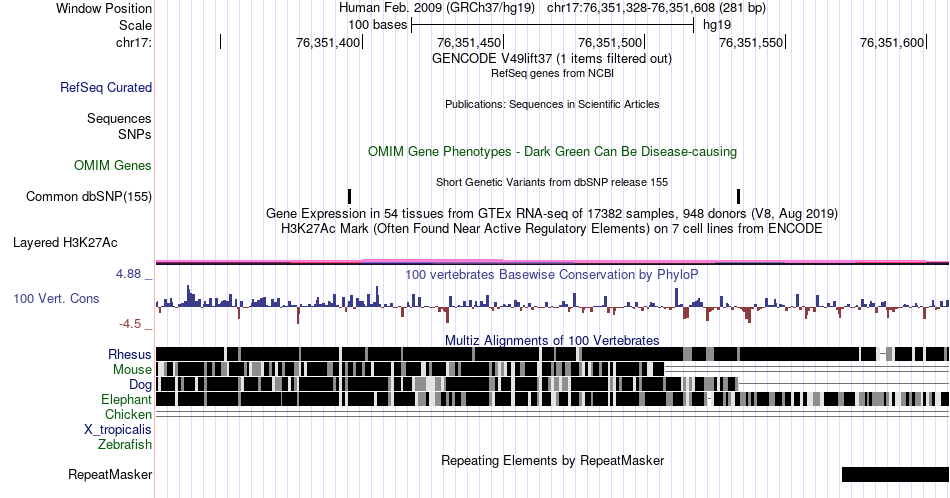
Task: Click the black RepeatMasker element block
Action: tap(895, 474)
